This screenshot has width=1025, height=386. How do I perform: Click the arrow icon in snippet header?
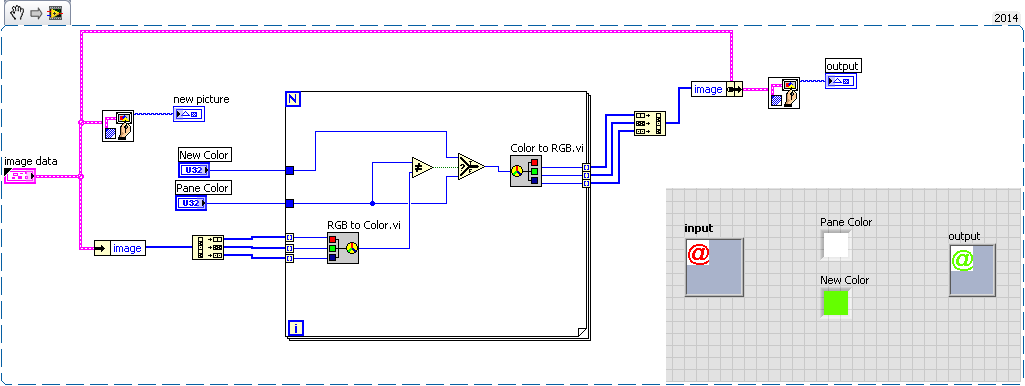point(36,13)
